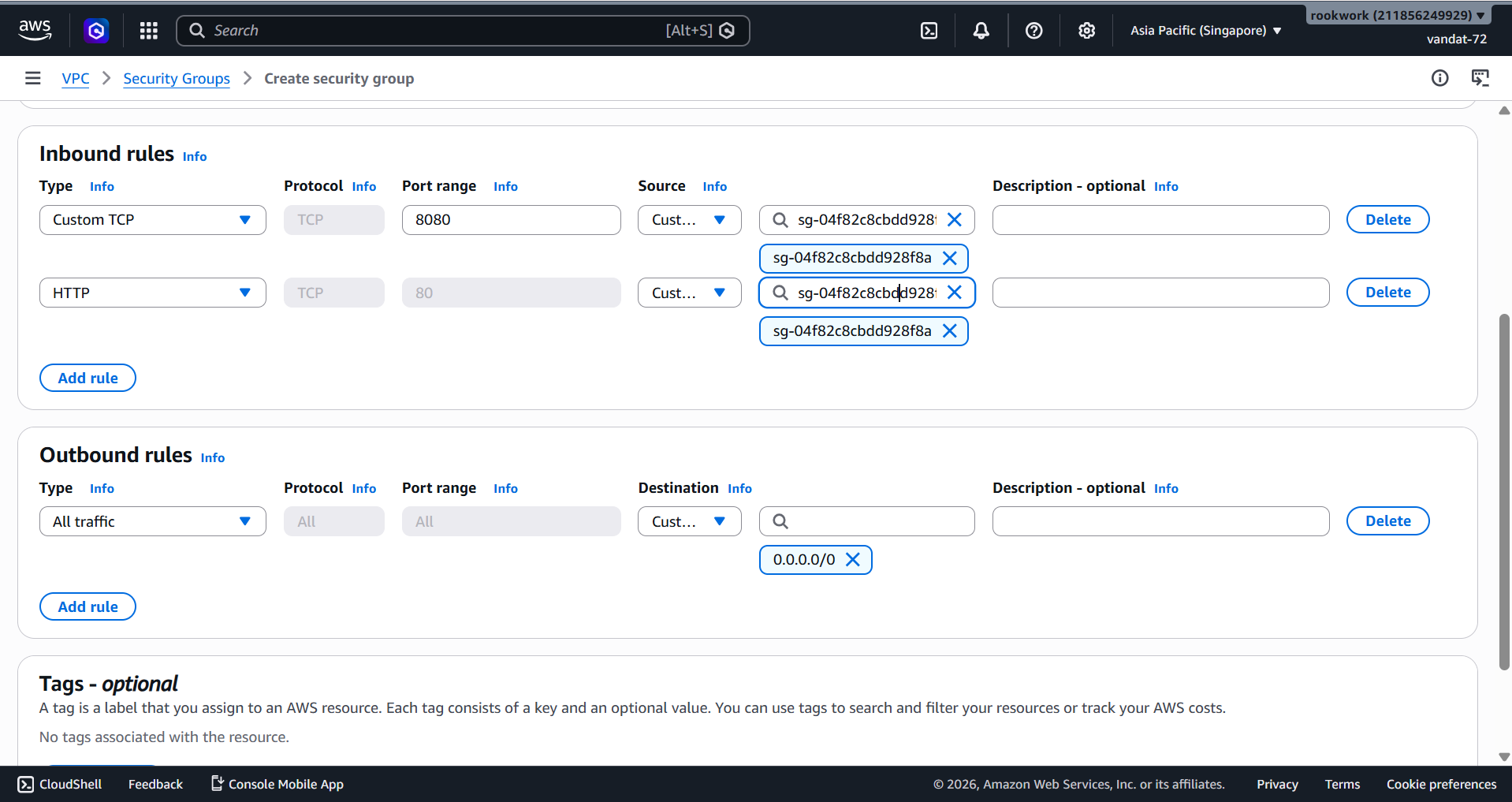Open the Privacy footer link
This screenshot has width=1512, height=802.
click(x=1277, y=784)
